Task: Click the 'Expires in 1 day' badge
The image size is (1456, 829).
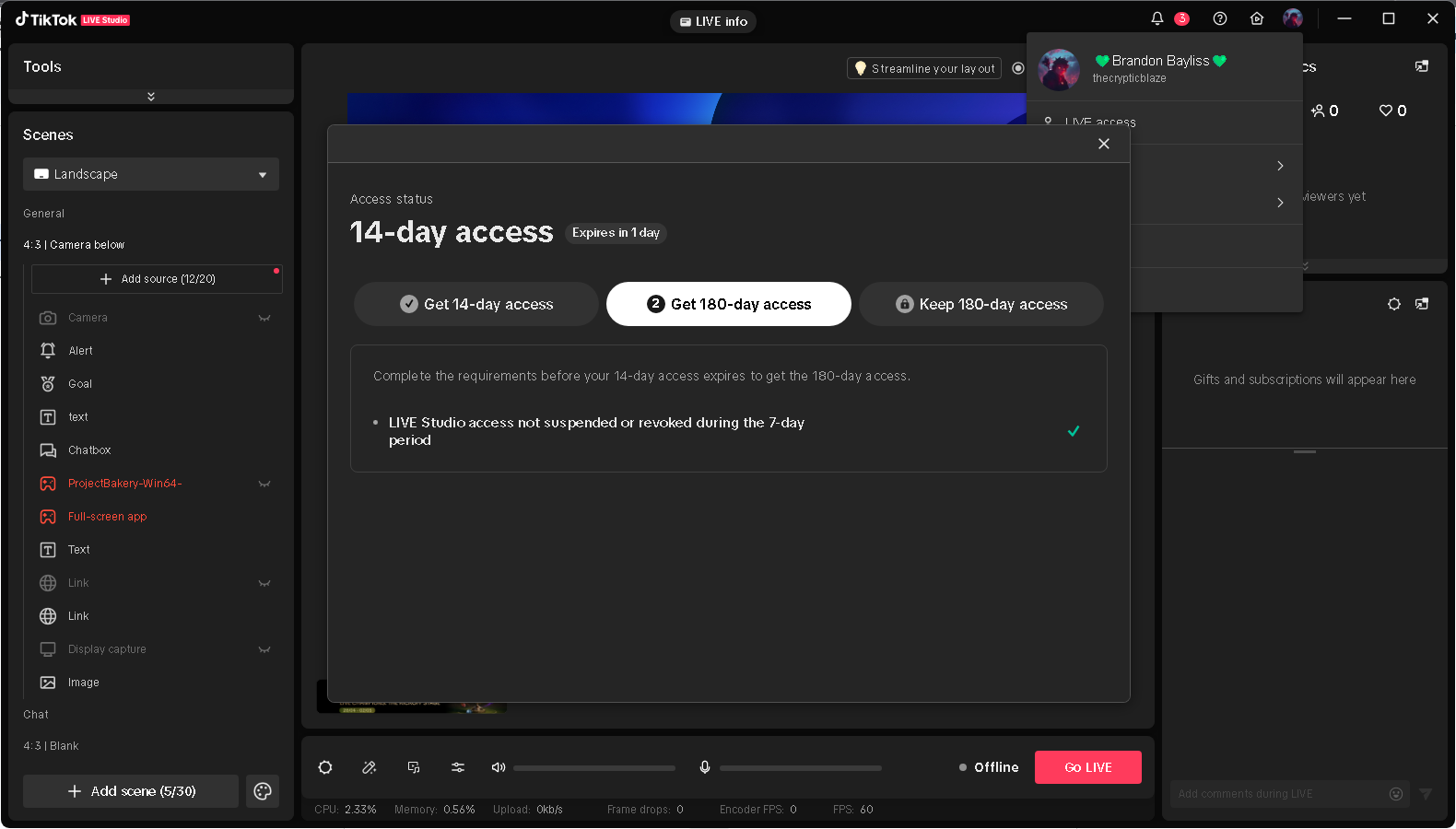Action: (616, 233)
